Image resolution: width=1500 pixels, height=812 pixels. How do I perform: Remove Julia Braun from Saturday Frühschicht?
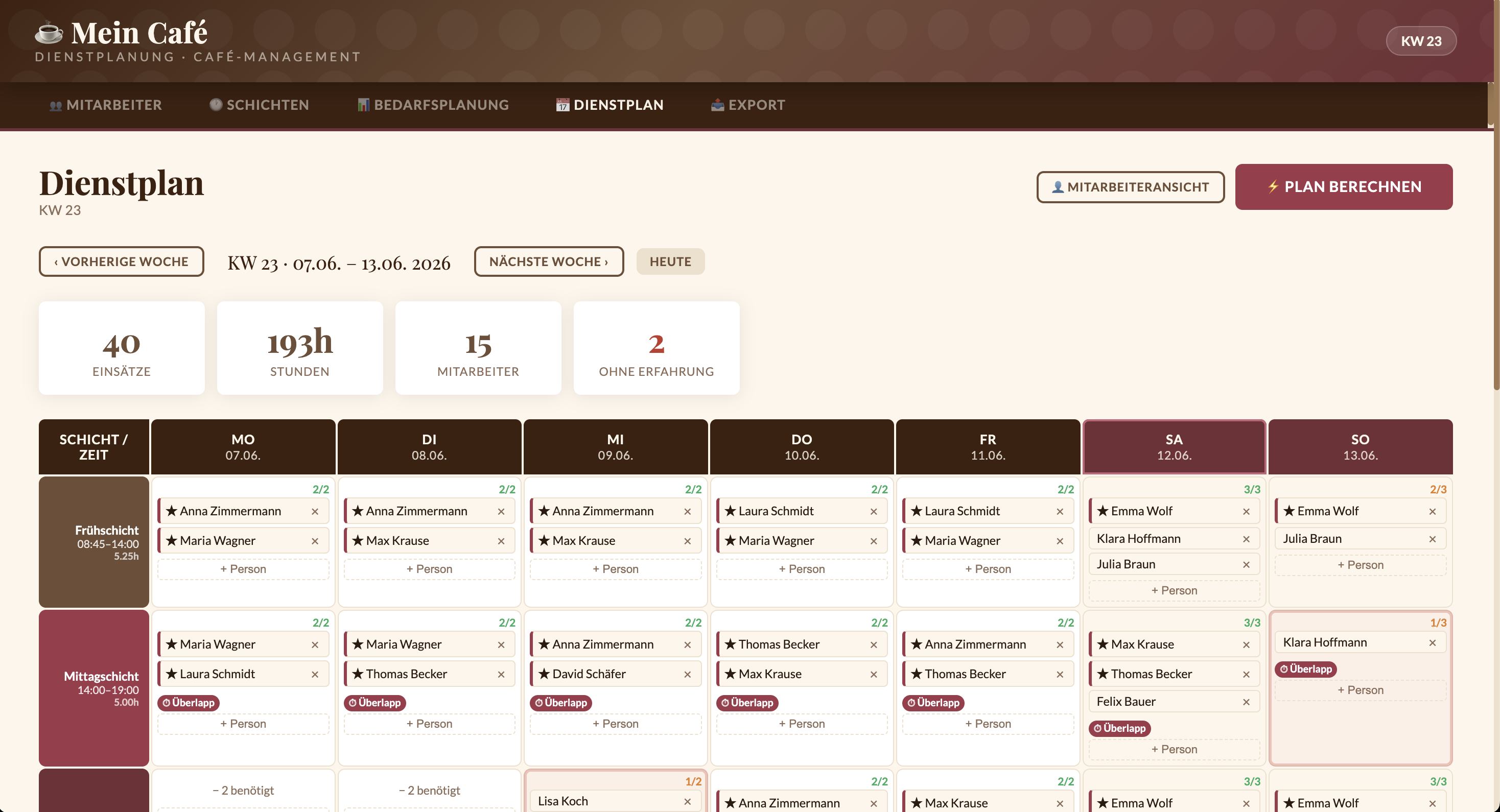[x=1246, y=565]
